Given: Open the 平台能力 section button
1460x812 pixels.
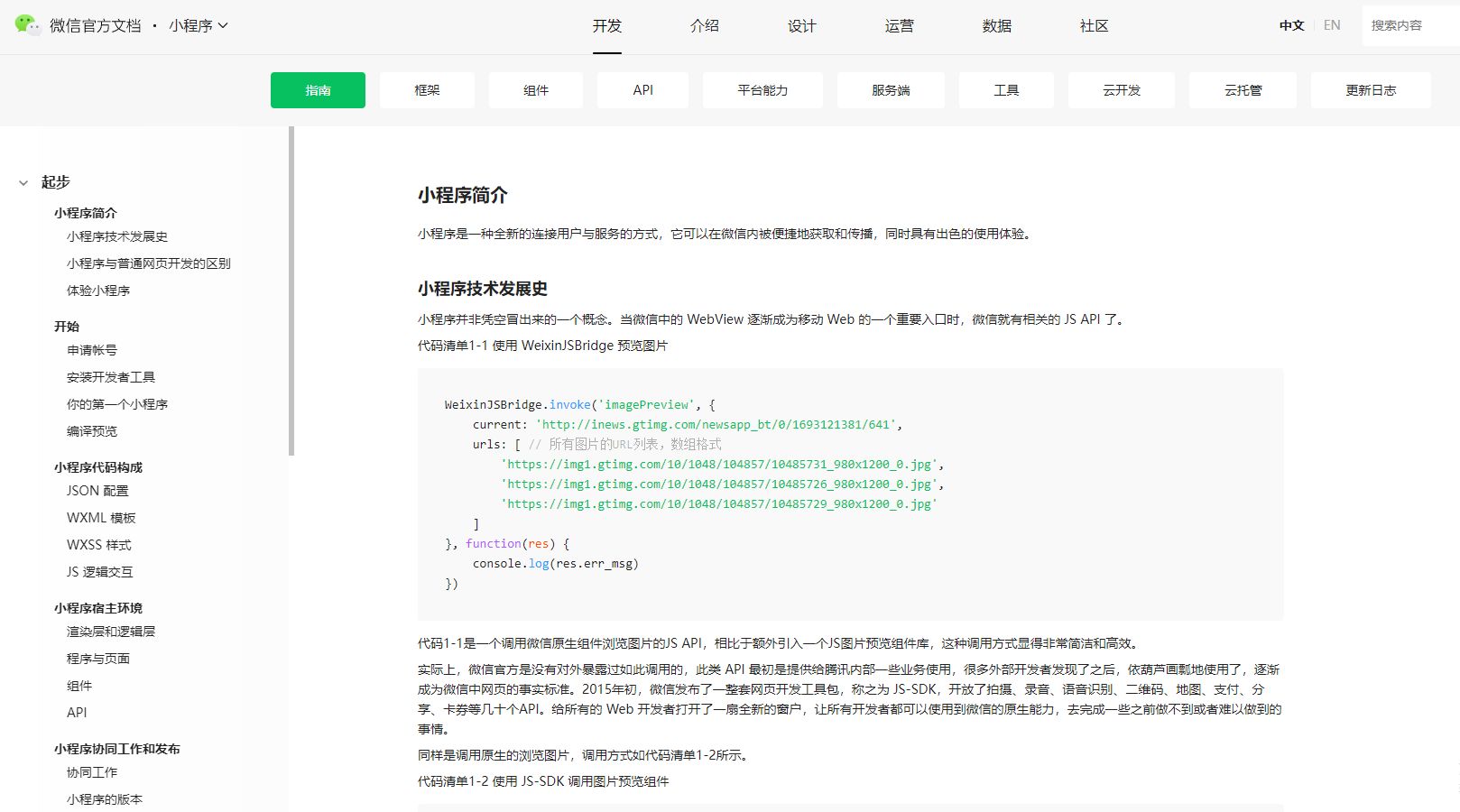Looking at the screenshot, I should (762, 90).
